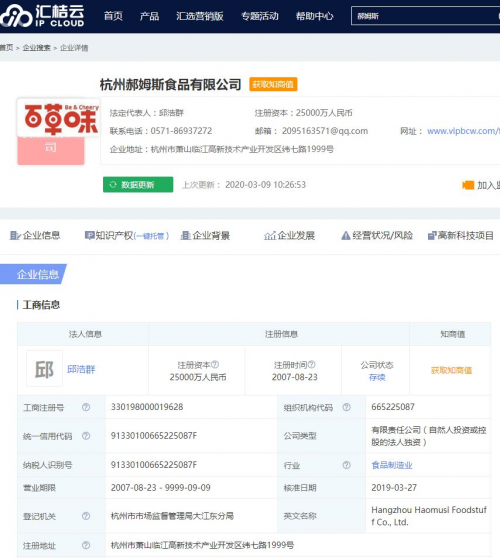500x558 pixels.
Task: Click help icon next to 统一信用代码
Action: pyautogui.click(x=86, y=436)
